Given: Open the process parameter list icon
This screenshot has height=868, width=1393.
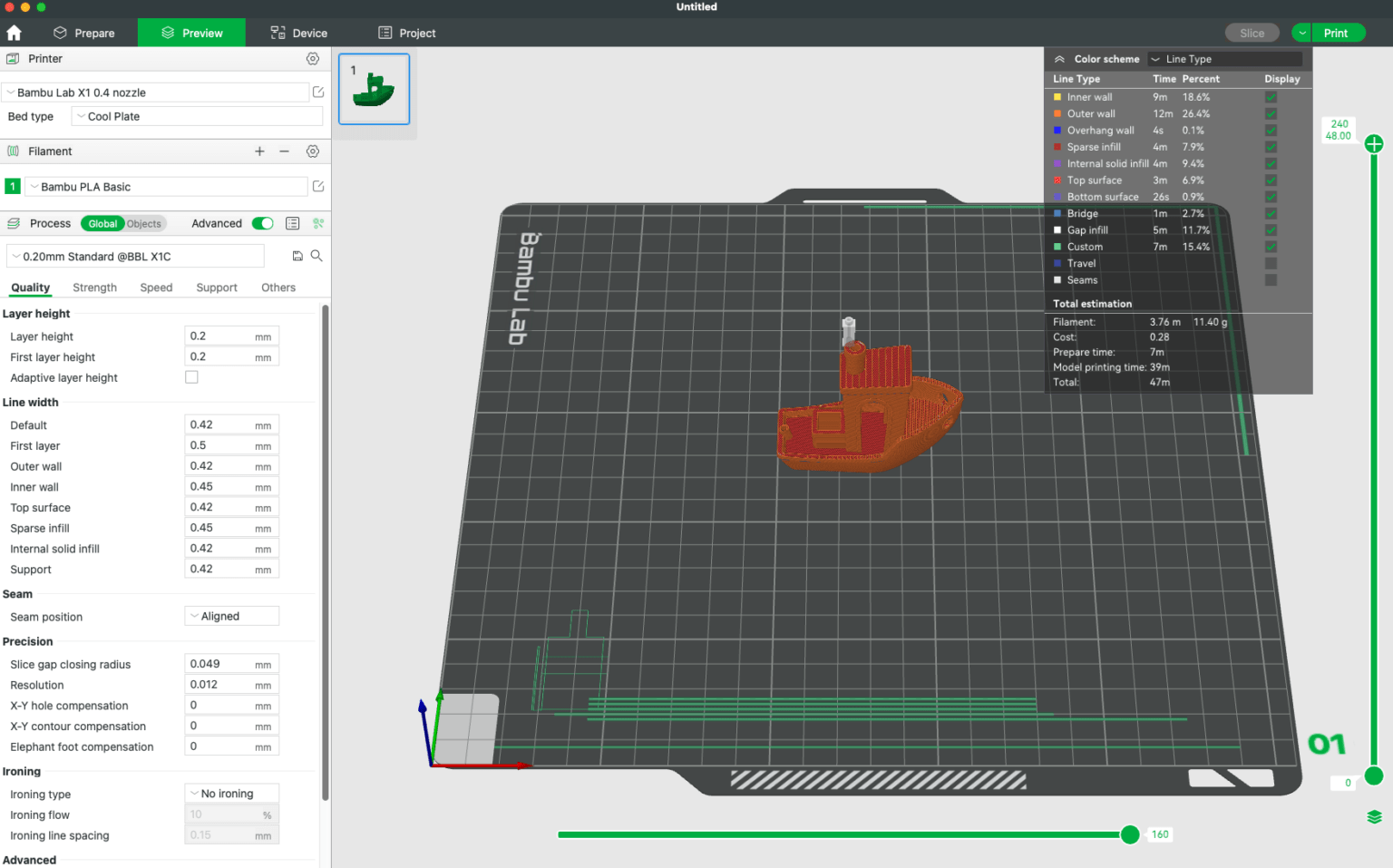Looking at the screenshot, I should click(x=292, y=223).
